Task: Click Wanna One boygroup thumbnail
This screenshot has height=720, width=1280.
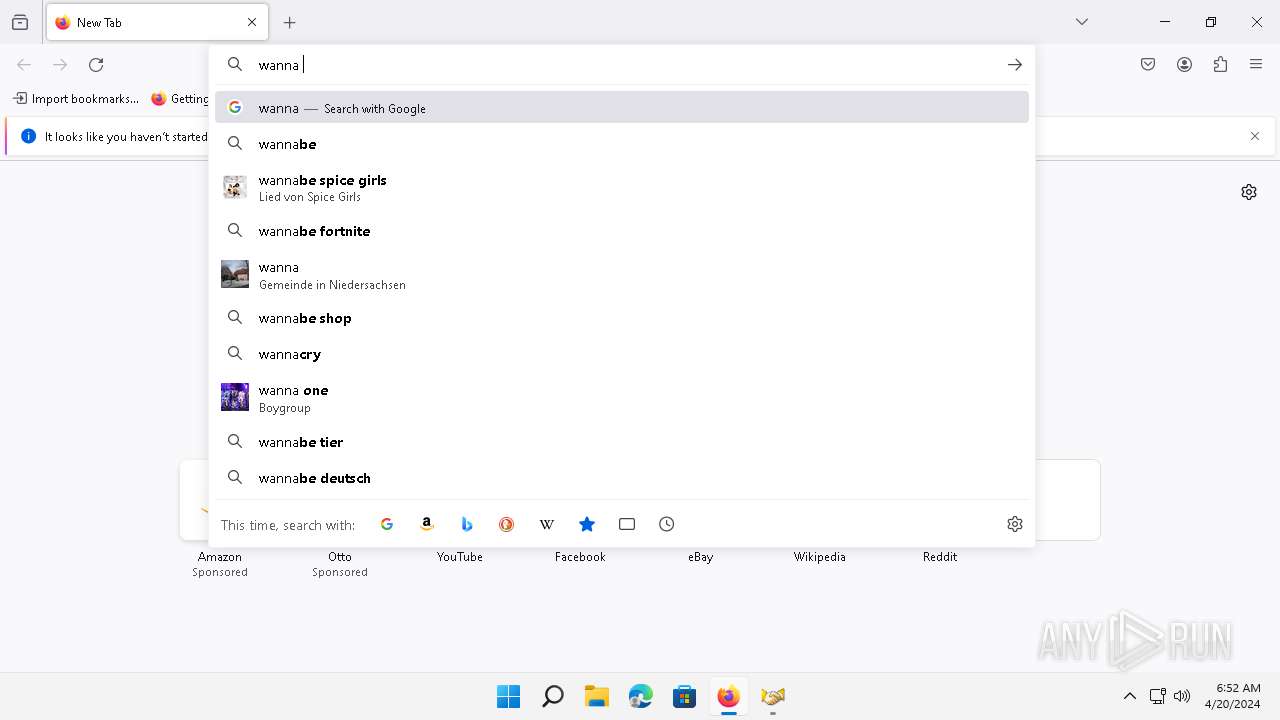Action: (235, 397)
